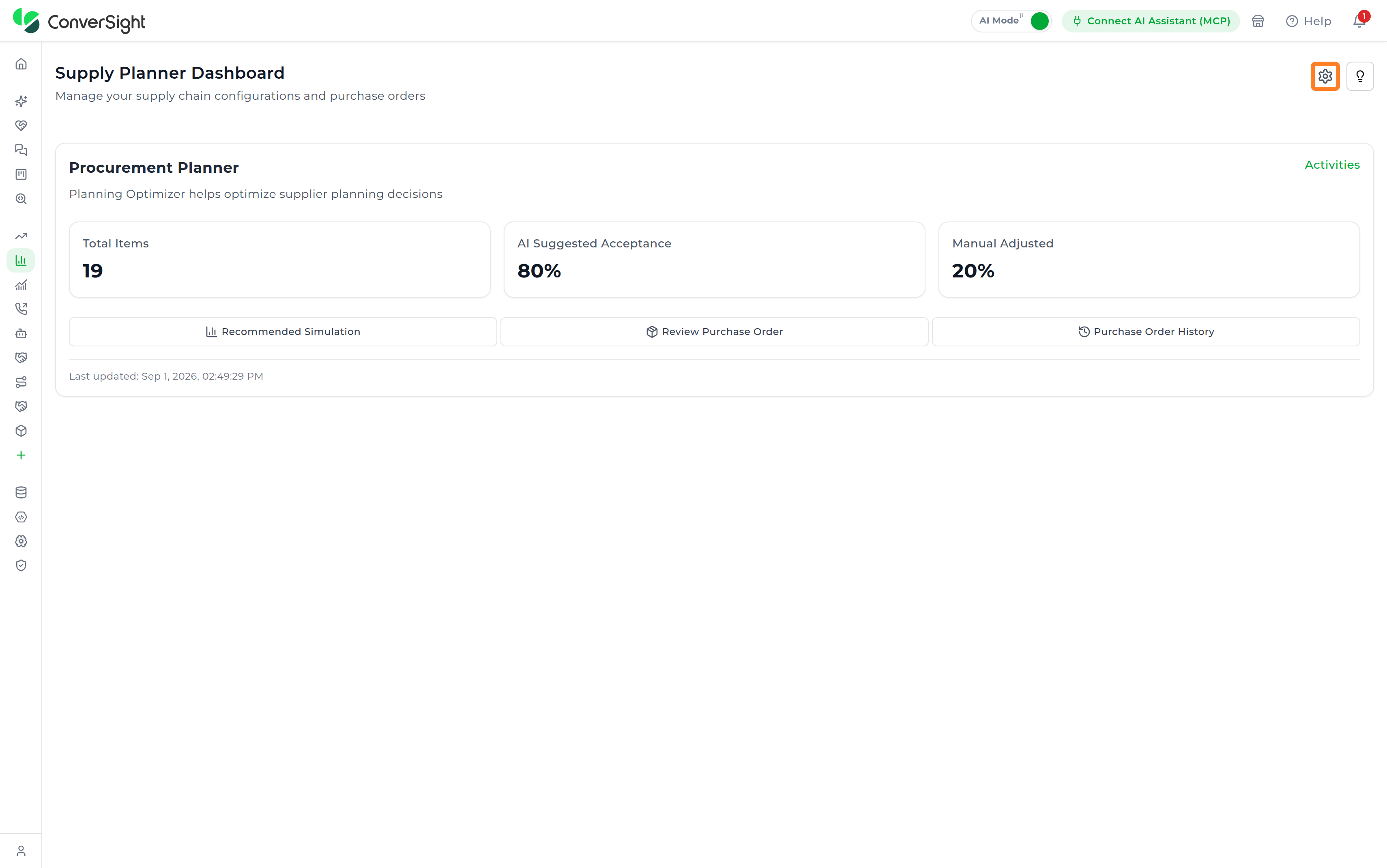The height and width of the screenshot is (868, 1387).
Task: Click the trending-up arrow sidebar icon
Action: click(x=21, y=236)
